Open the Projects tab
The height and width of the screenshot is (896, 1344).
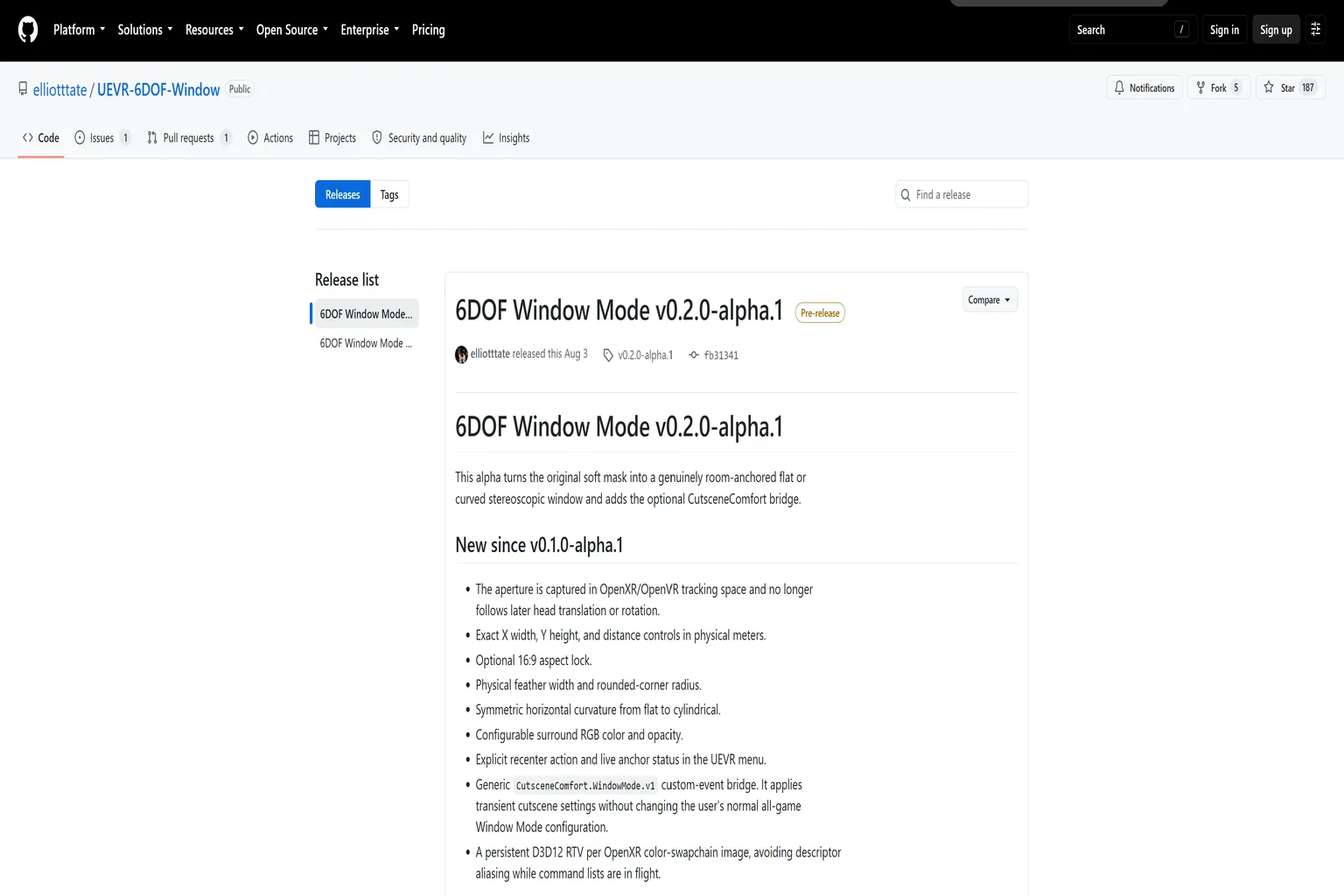pos(332,138)
